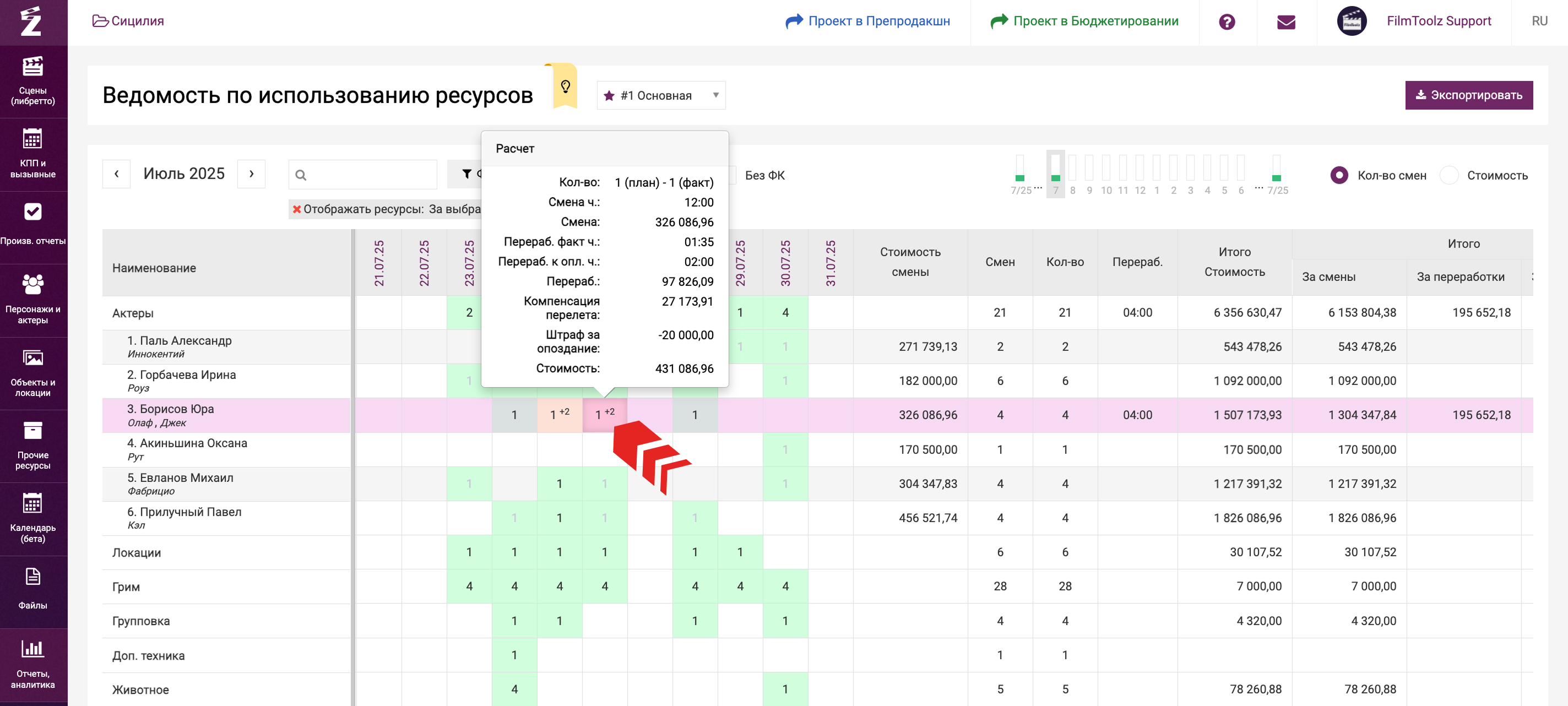Click FilmToolz Support avatar
Screen dimensions: 1568x706
click(x=1352, y=21)
